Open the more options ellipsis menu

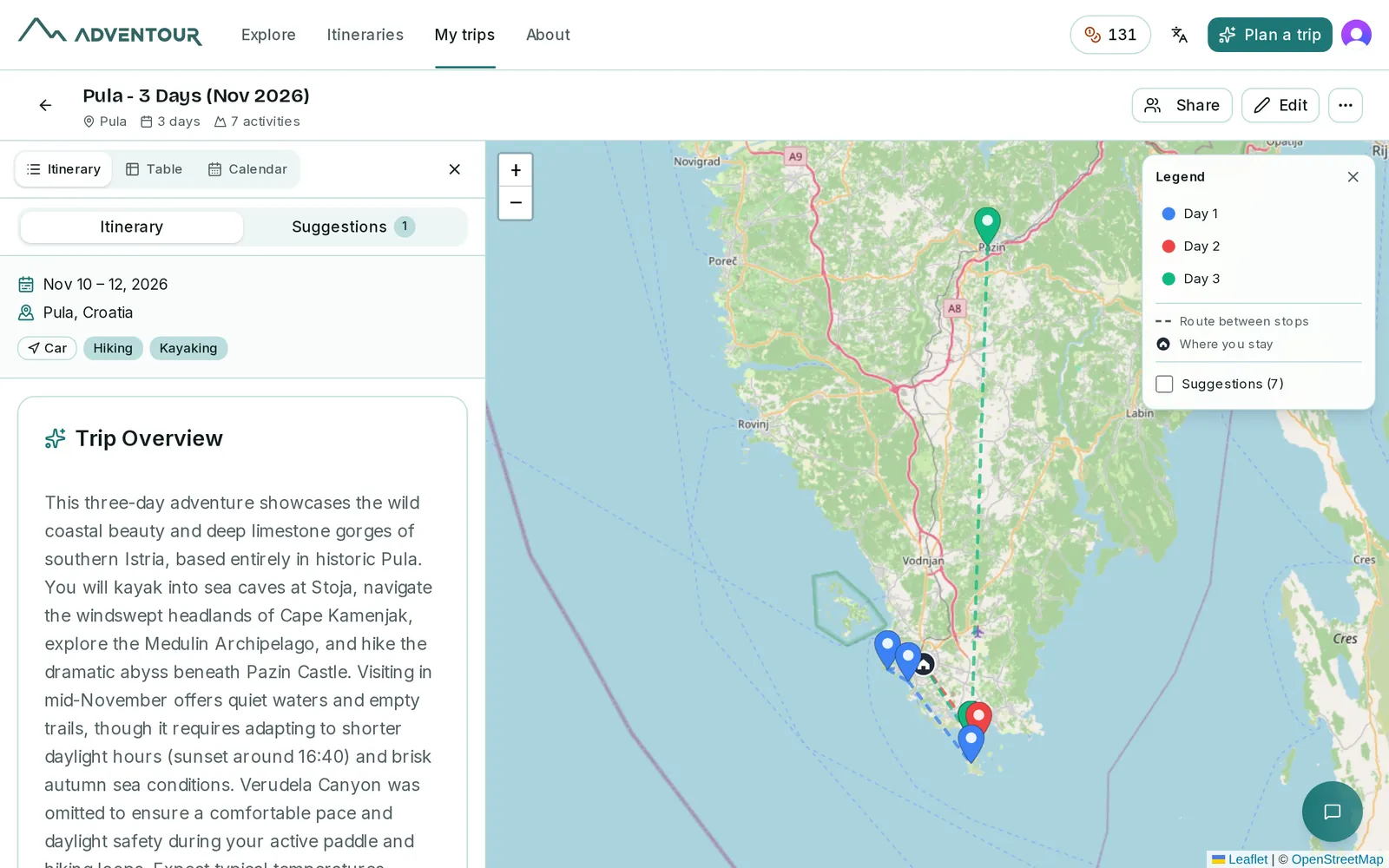coord(1346,105)
